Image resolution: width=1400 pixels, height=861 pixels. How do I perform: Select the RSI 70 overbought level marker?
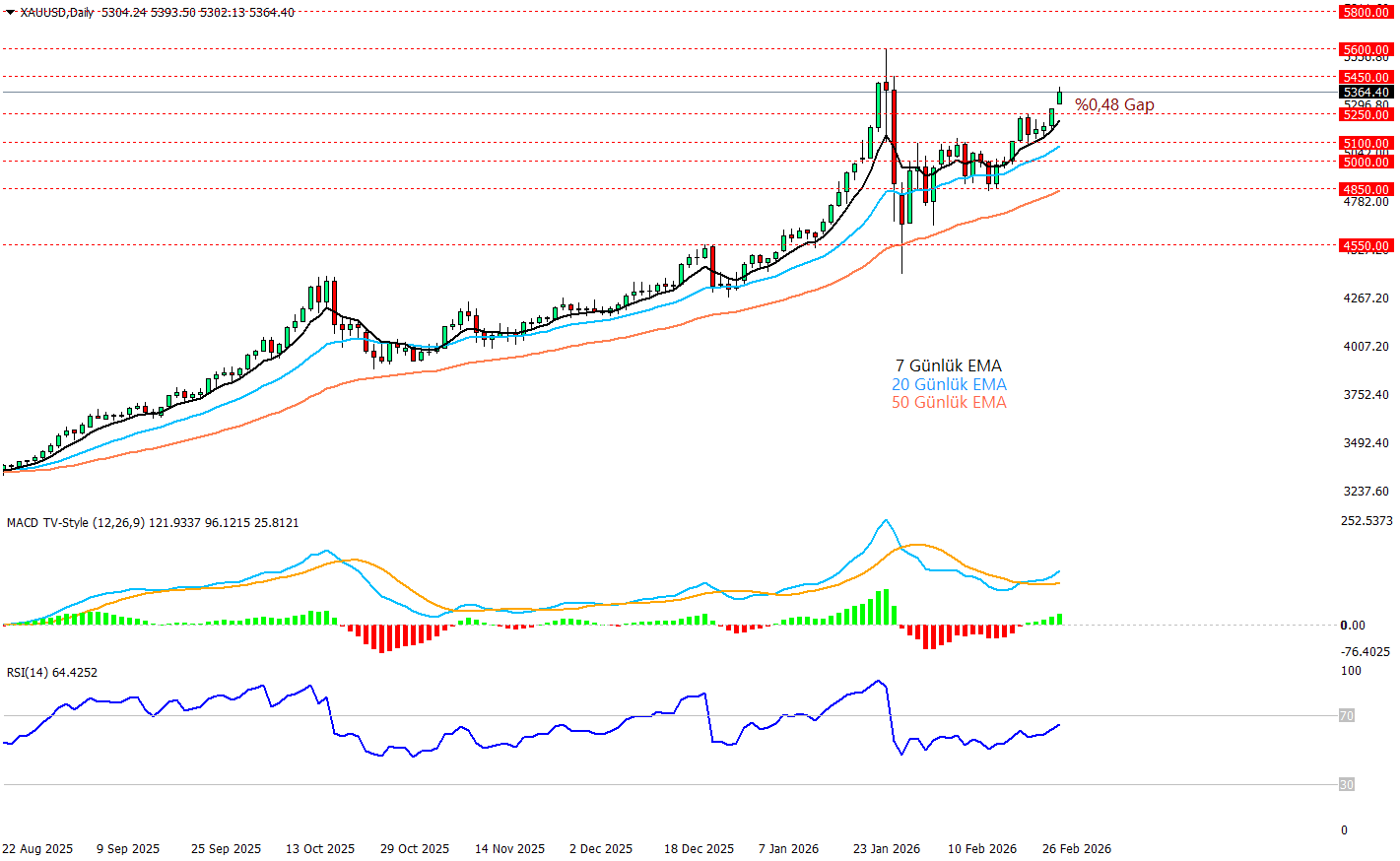(1346, 715)
